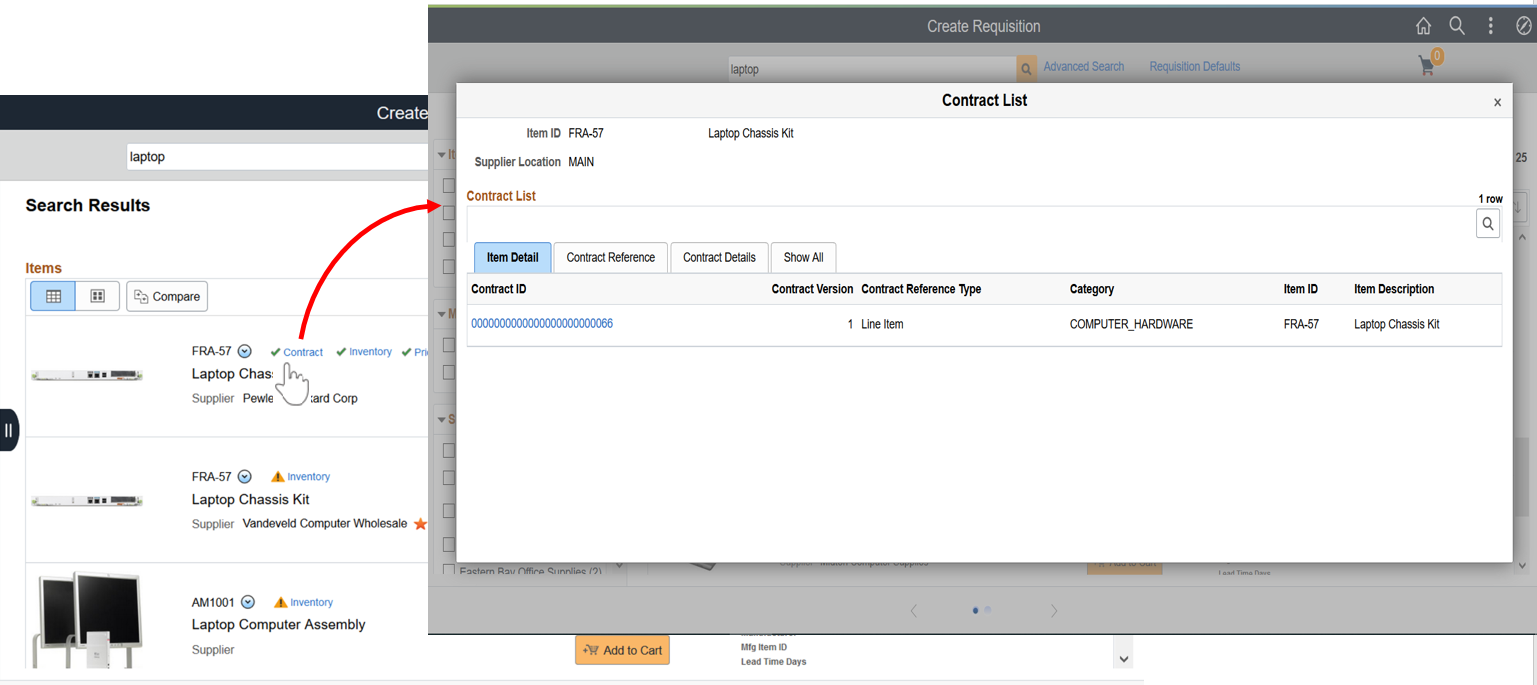The width and height of the screenshot is (1537, 685).
Task: Go to the next page arrow below dialog
Action: pyautogui.click(x=1053, y=610)
